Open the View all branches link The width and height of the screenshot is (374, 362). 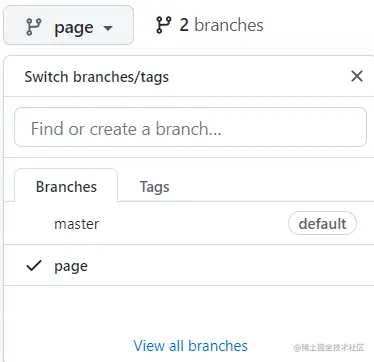tap(191, 346)
